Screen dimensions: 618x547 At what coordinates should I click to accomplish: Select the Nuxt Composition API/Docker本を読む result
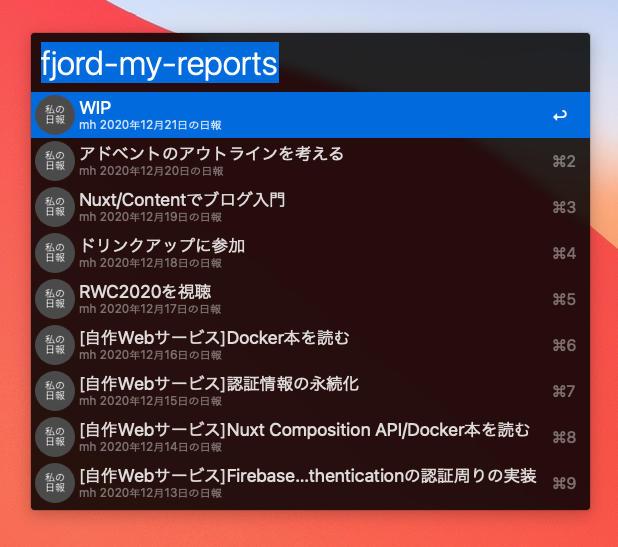point(310,437)
